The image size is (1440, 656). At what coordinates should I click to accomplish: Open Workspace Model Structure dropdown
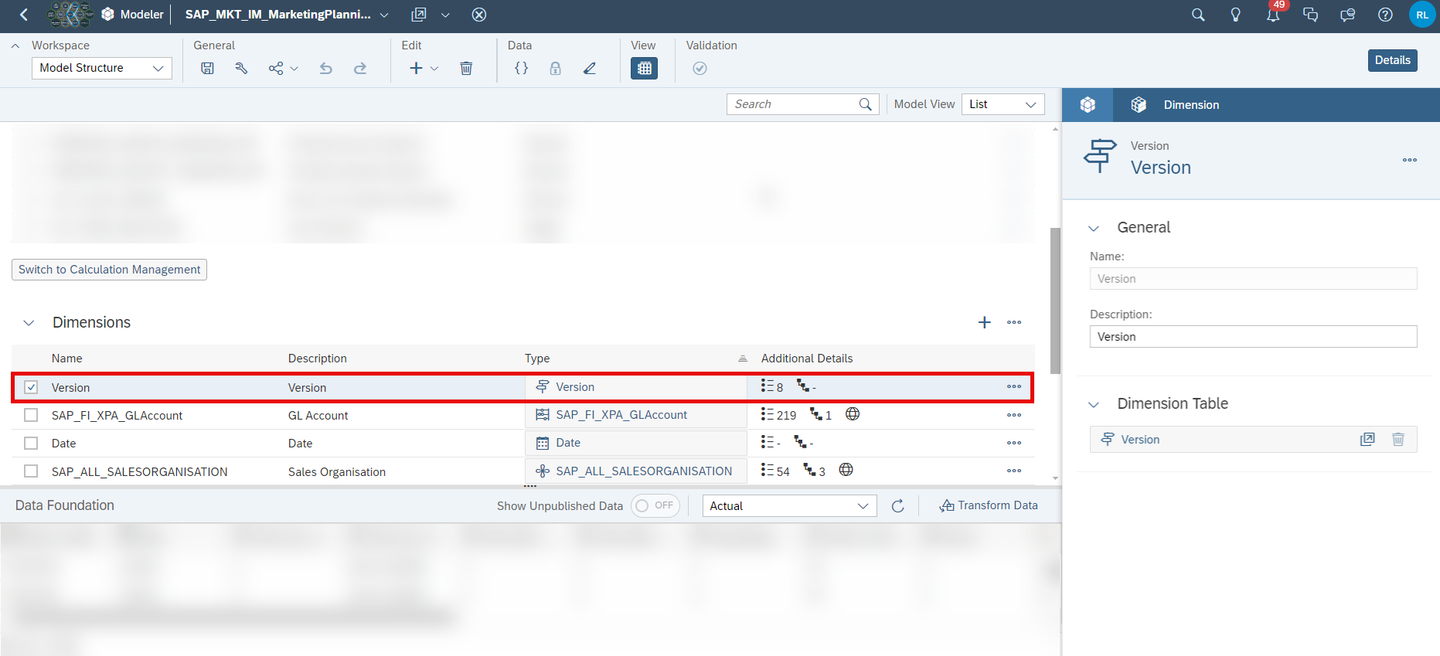(102, 68)
